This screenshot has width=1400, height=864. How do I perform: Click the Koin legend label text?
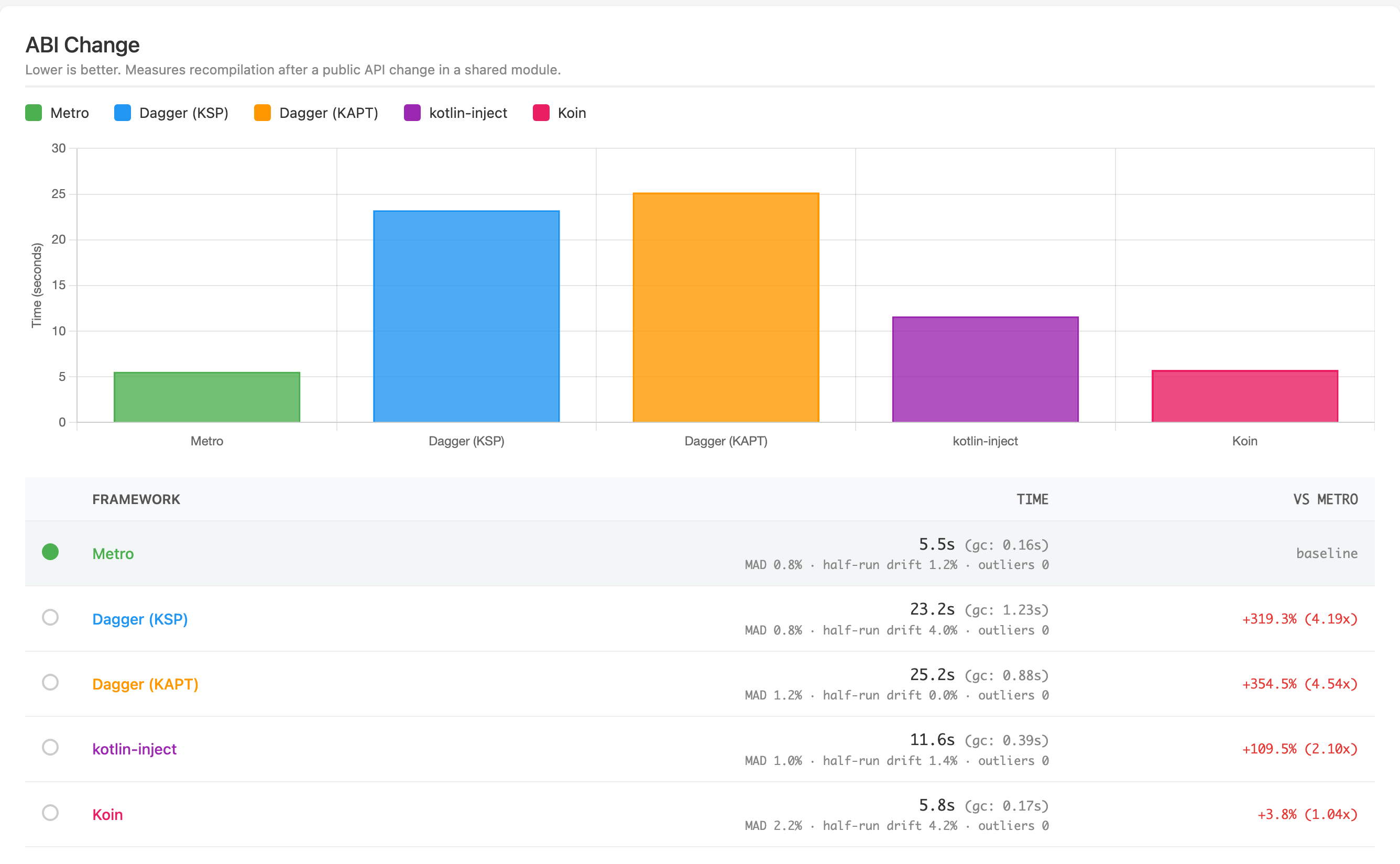click(x=572, y=113)
